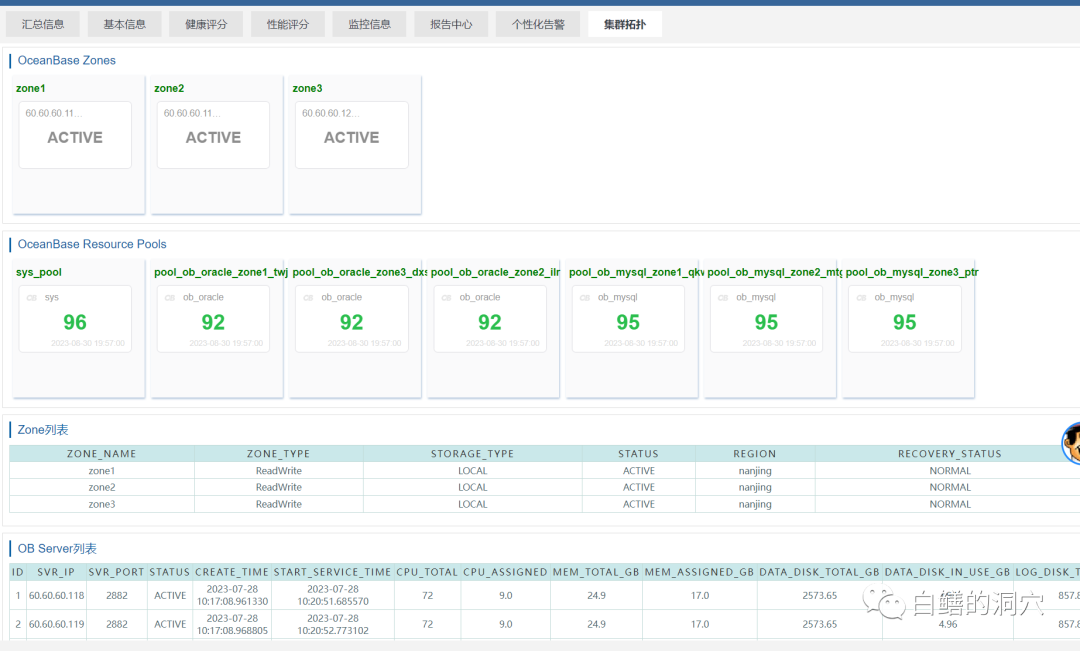
Task: Open the 报告中心 tab
Action: (x=451, y=24)
